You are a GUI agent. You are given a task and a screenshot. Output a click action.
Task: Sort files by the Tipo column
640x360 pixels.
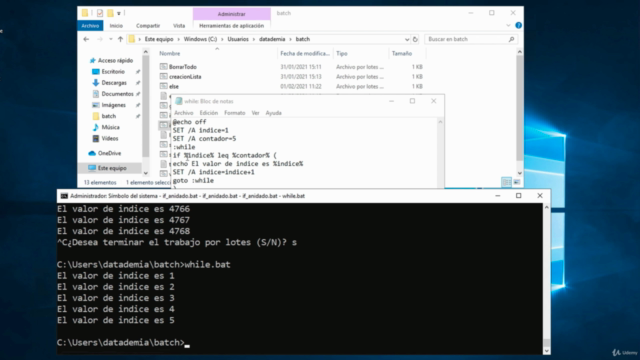click(342, 53)
